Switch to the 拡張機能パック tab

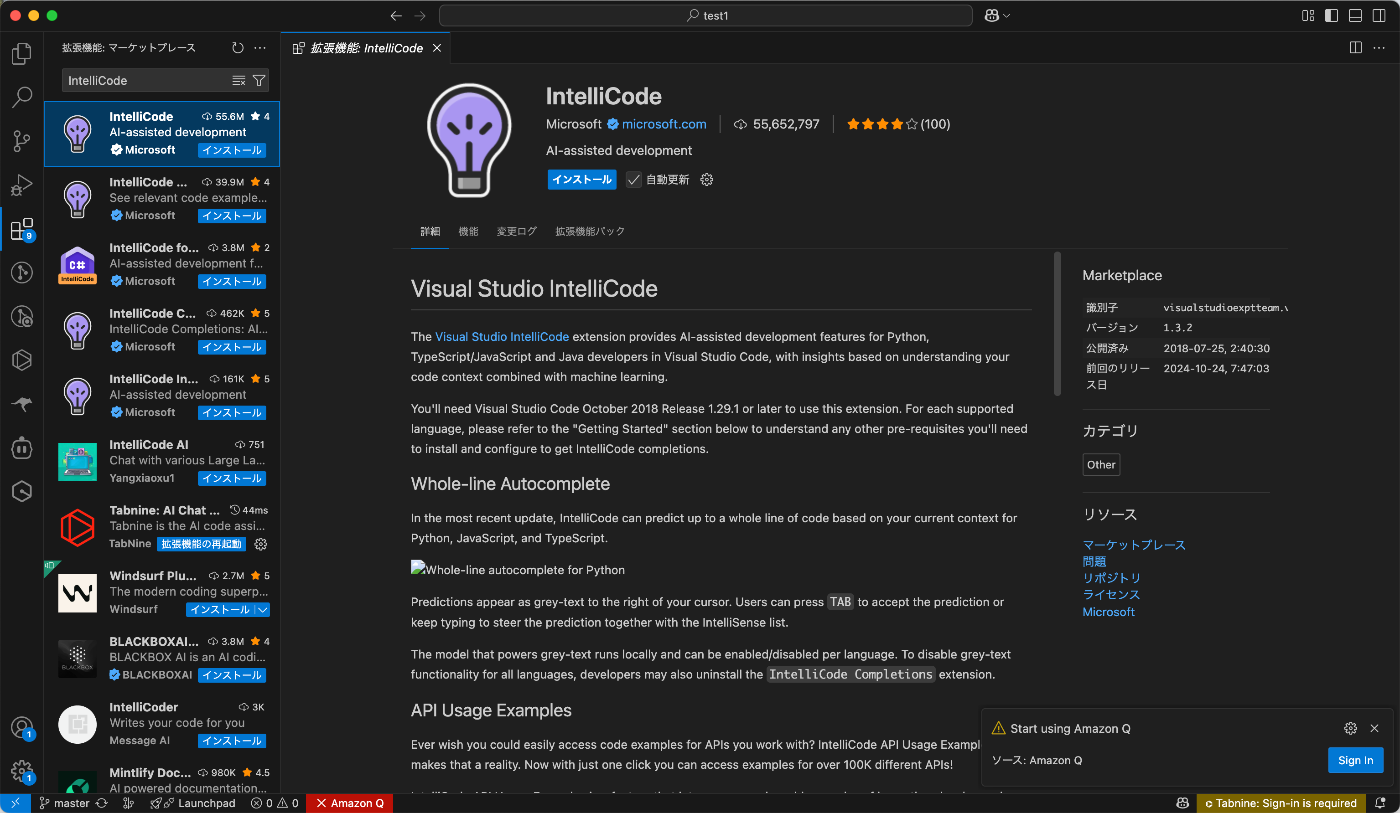tap(590, 231)
